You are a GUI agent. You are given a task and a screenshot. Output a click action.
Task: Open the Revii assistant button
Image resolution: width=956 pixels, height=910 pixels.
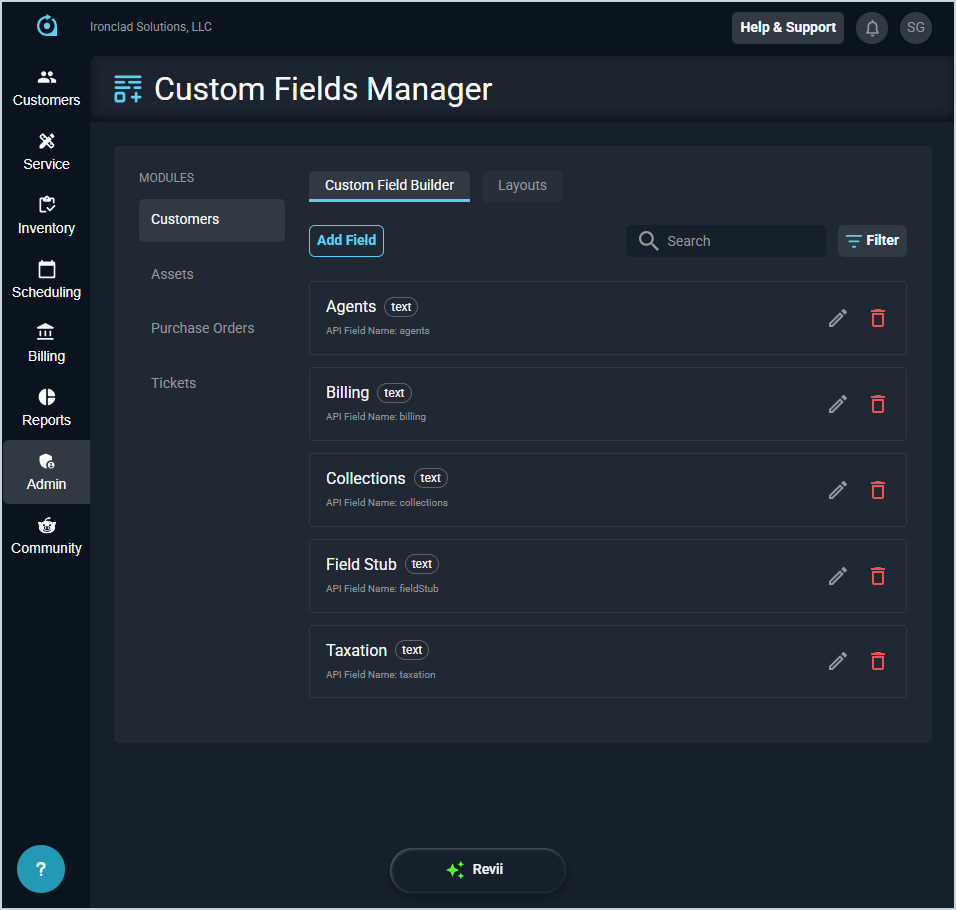[477, 870]
